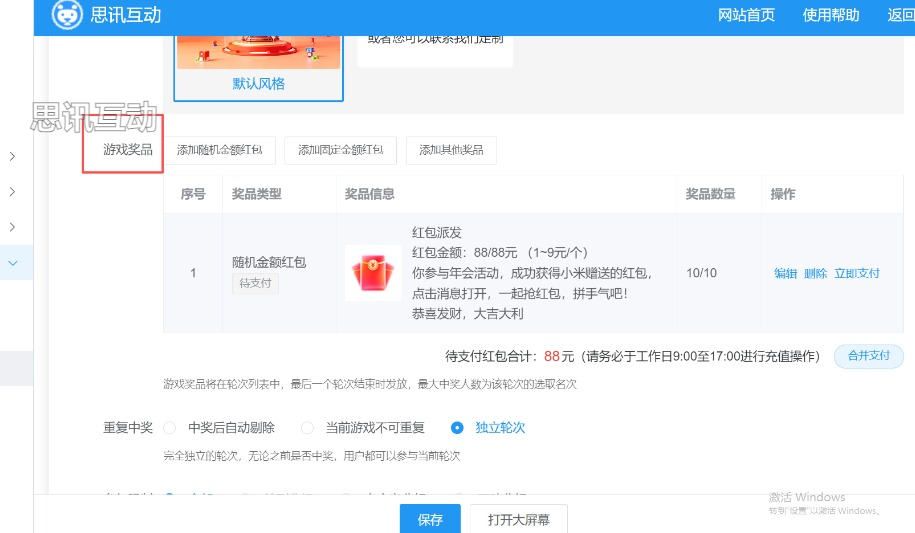Click the red envelope prize image

[x=373, y=272]
